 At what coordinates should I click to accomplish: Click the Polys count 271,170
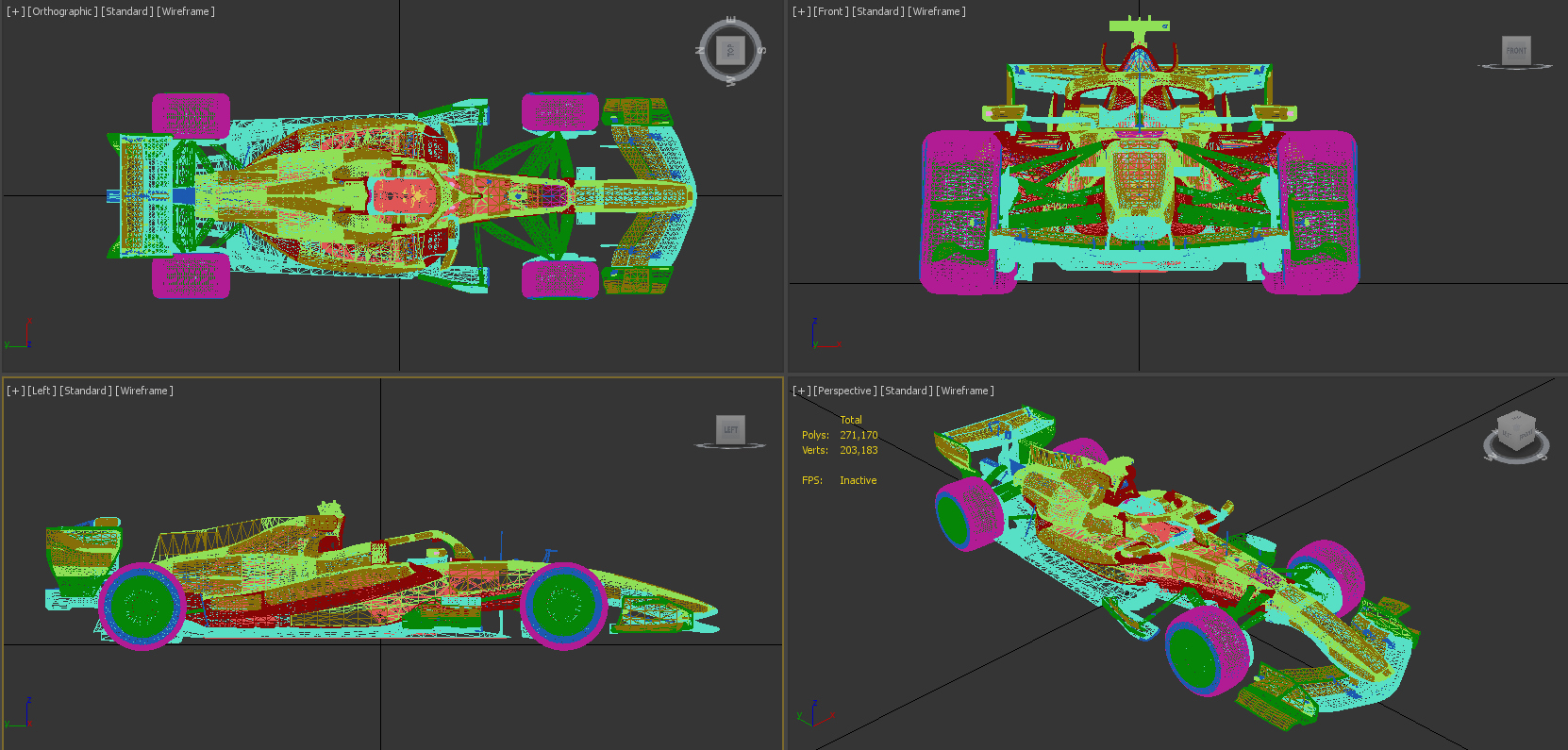(859, 435)
